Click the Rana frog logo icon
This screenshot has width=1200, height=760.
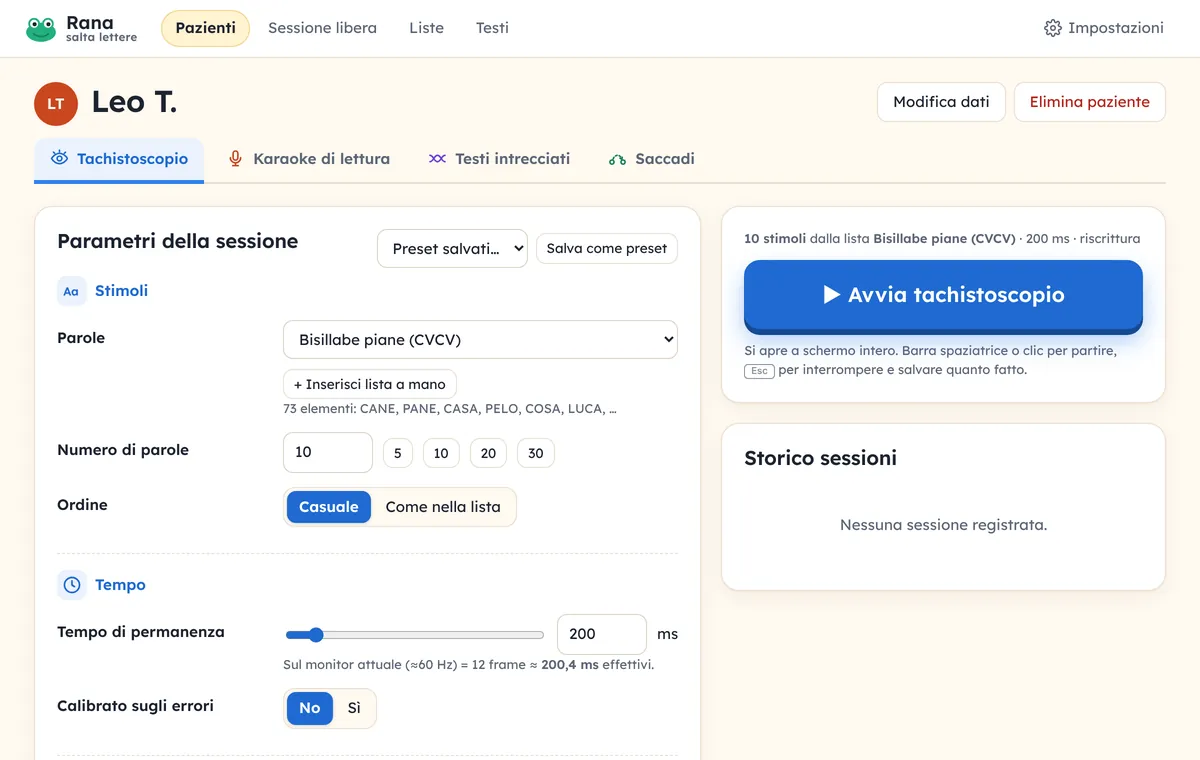[41, 29]
